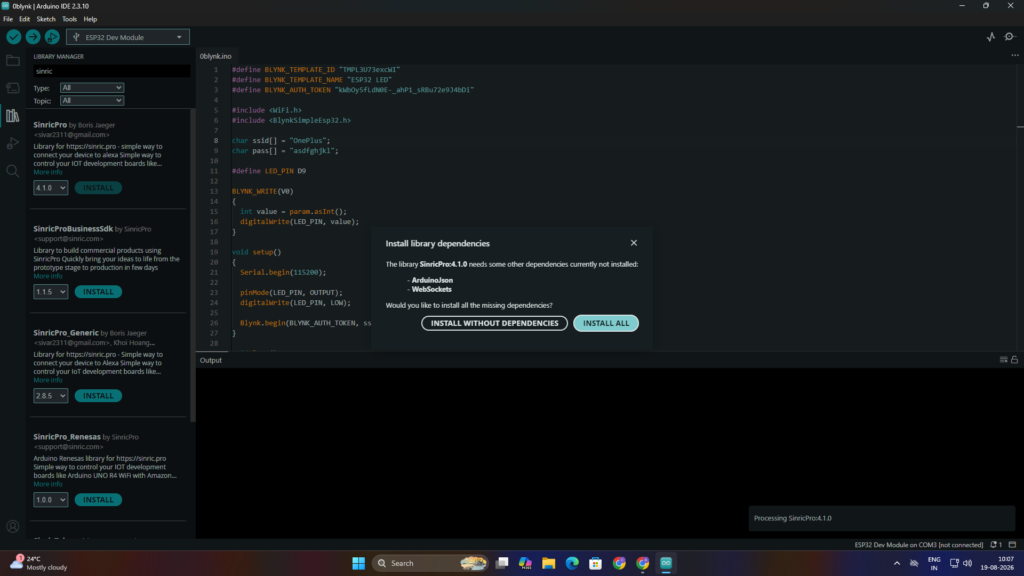This screenshot has height=576, width=1024.
Task: Click the volume icon in system tray
Action: [x=967, y=563]
